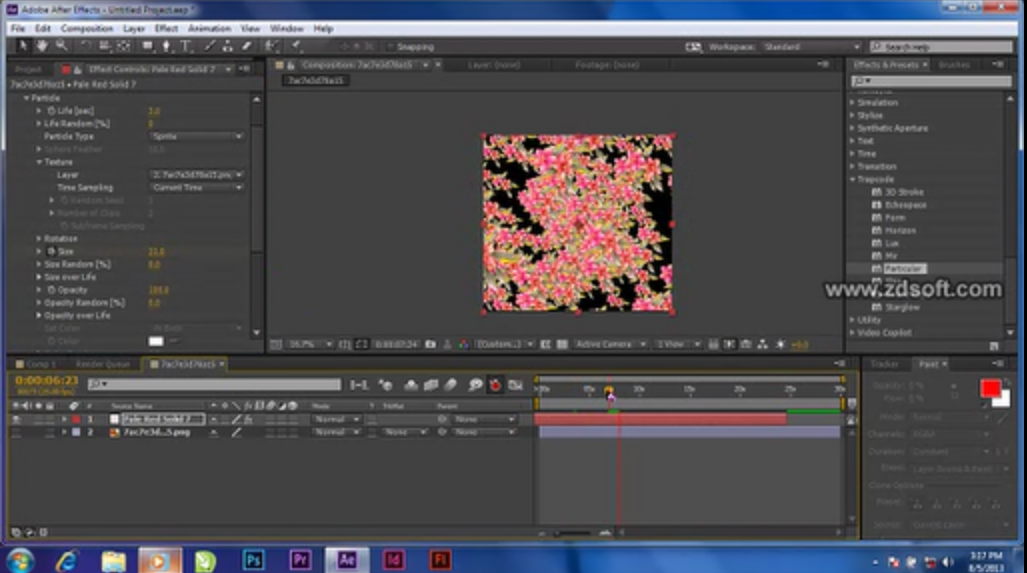
Task: Click the Windows Start button
Action: [x=20, y=561]
